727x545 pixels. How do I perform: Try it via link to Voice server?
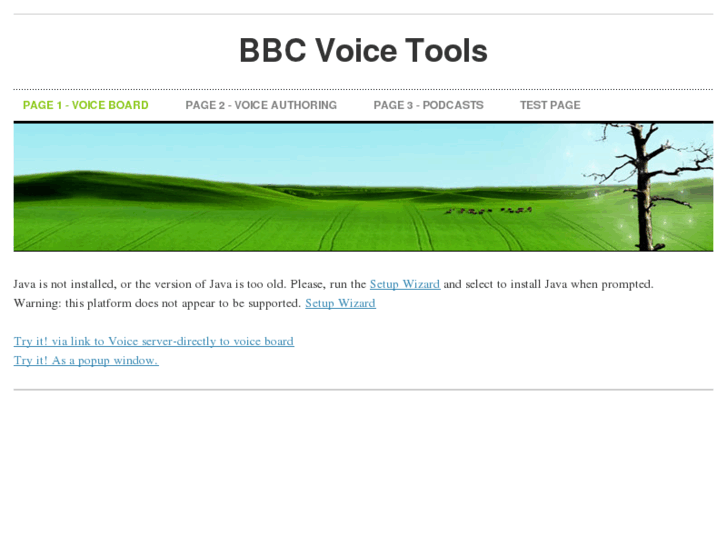point(153,341)
